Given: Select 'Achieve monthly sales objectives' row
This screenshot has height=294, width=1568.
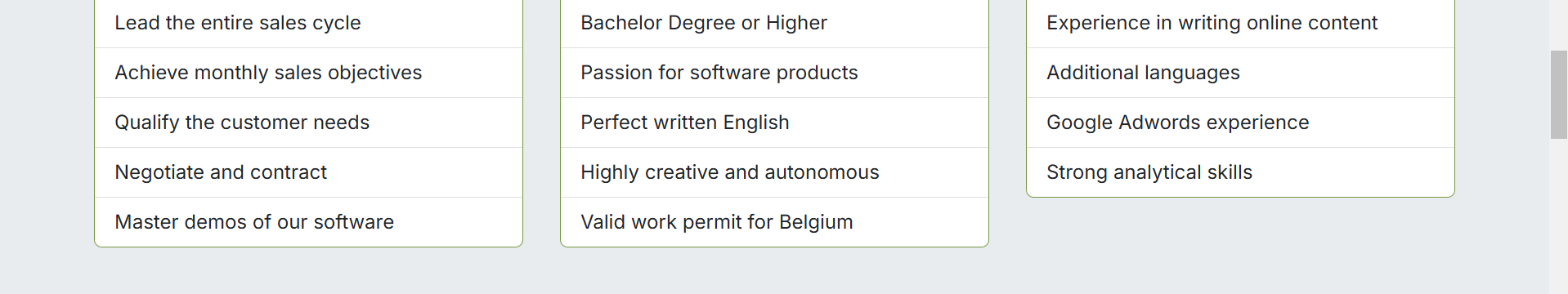Looking at the screenshot, I should [x=308, y=73].
